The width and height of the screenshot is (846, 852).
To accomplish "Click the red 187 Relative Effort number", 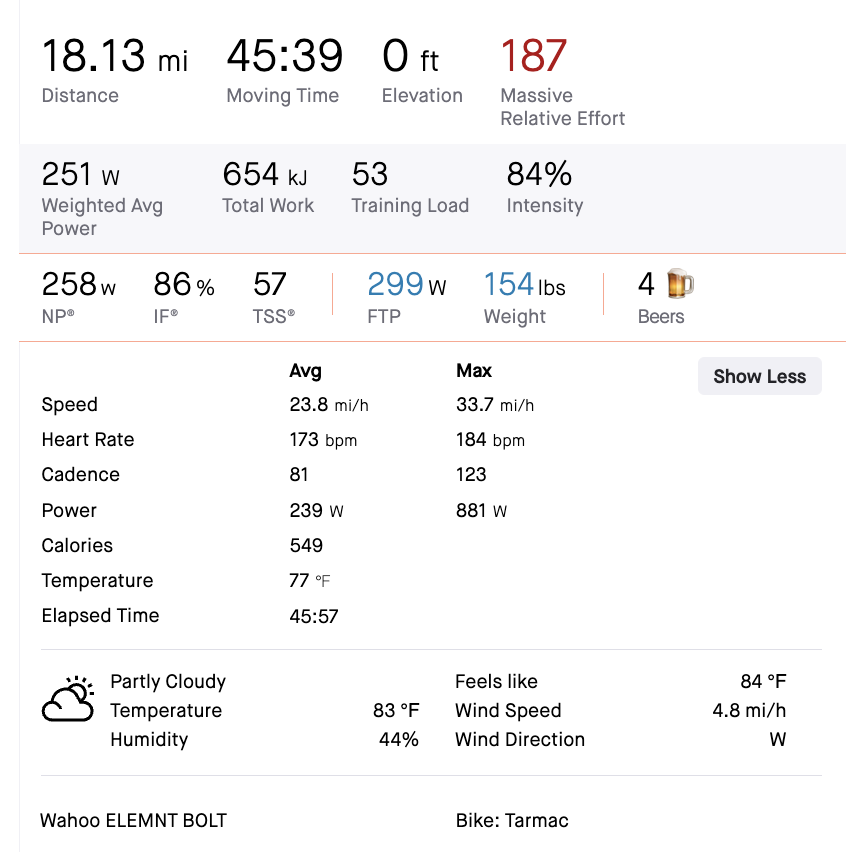I will [534, 57].
